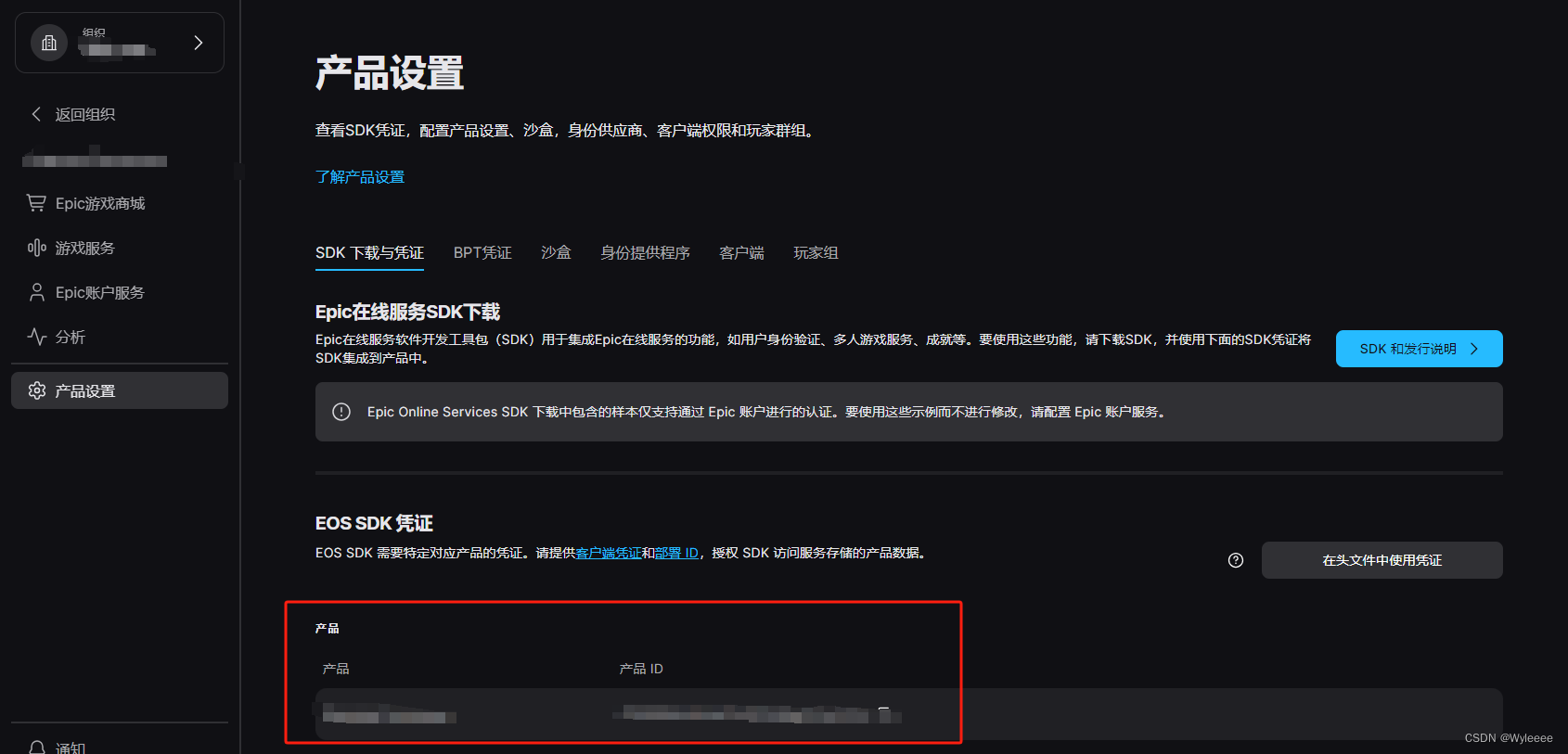Click the notification bell icon
The width and height of the screenshot is (1568, 754).
[x=36, y=748]
